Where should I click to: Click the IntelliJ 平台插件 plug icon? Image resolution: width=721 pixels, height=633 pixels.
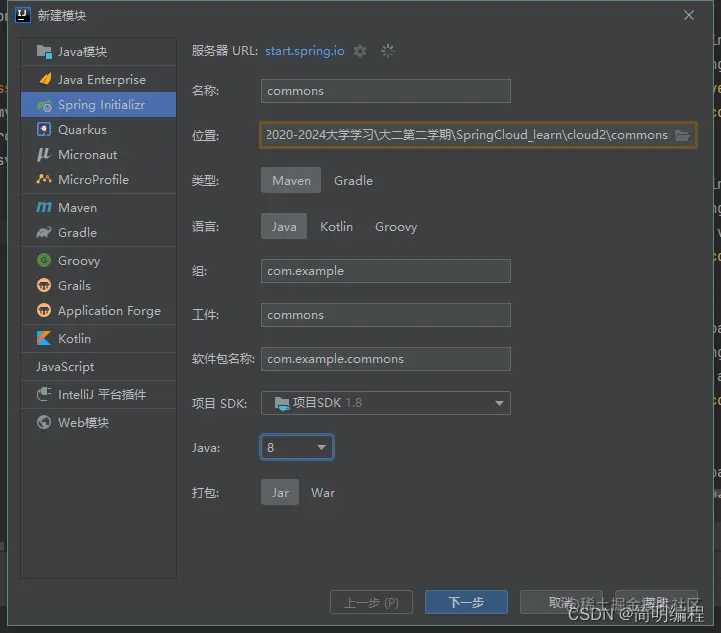coord(44,394)
